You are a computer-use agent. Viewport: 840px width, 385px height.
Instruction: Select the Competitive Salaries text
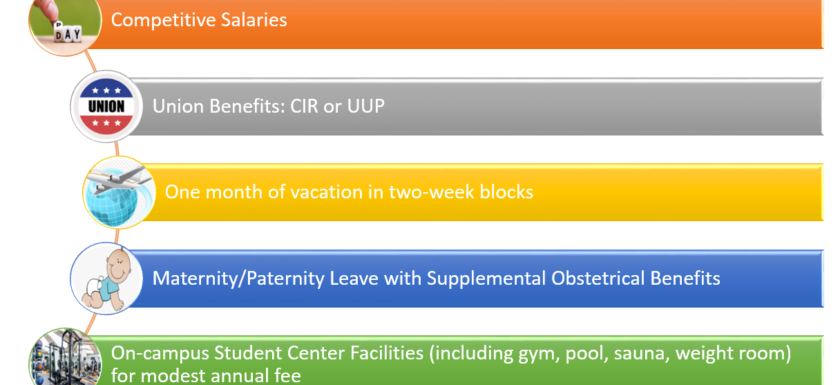199,20
